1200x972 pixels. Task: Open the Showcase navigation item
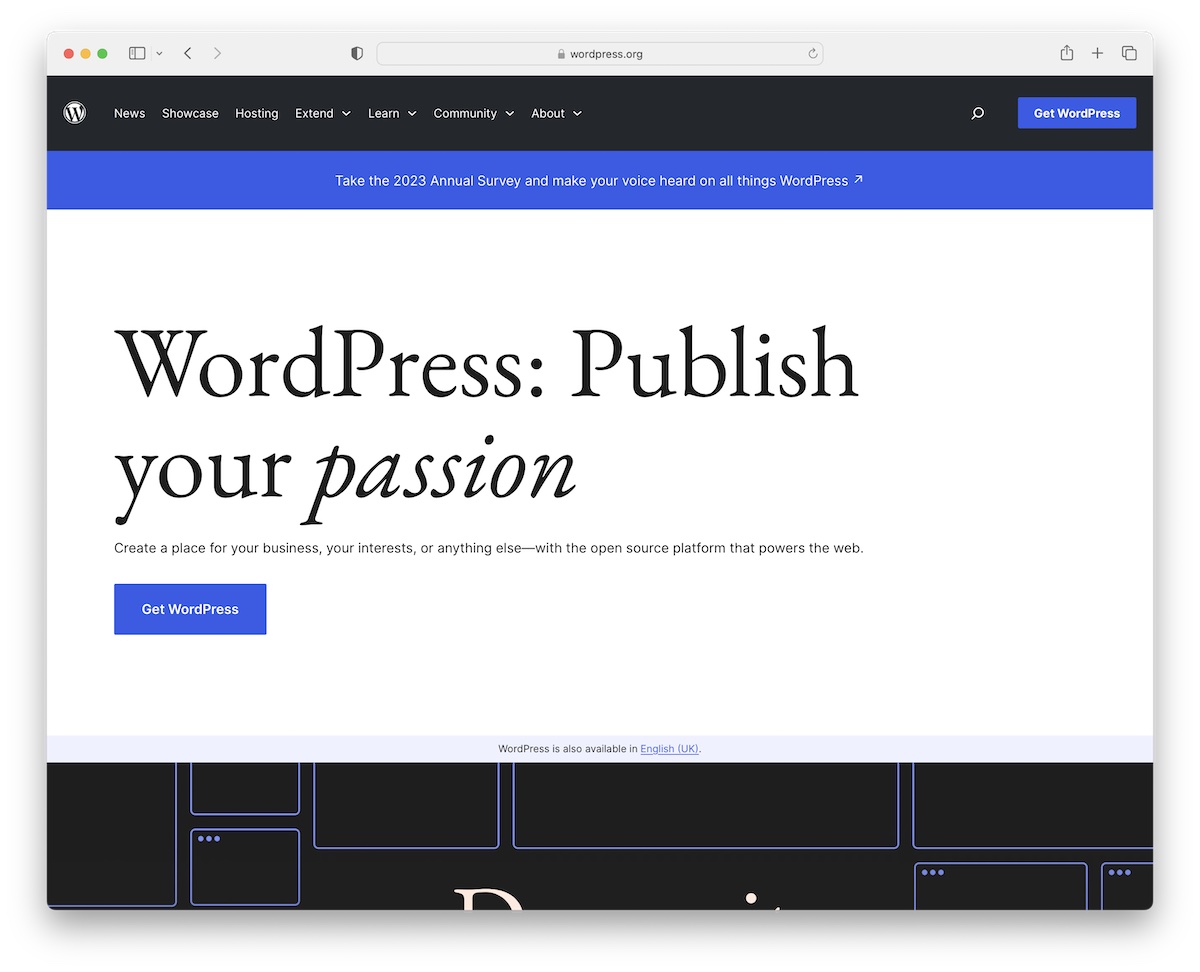click(x=190, y=113)
